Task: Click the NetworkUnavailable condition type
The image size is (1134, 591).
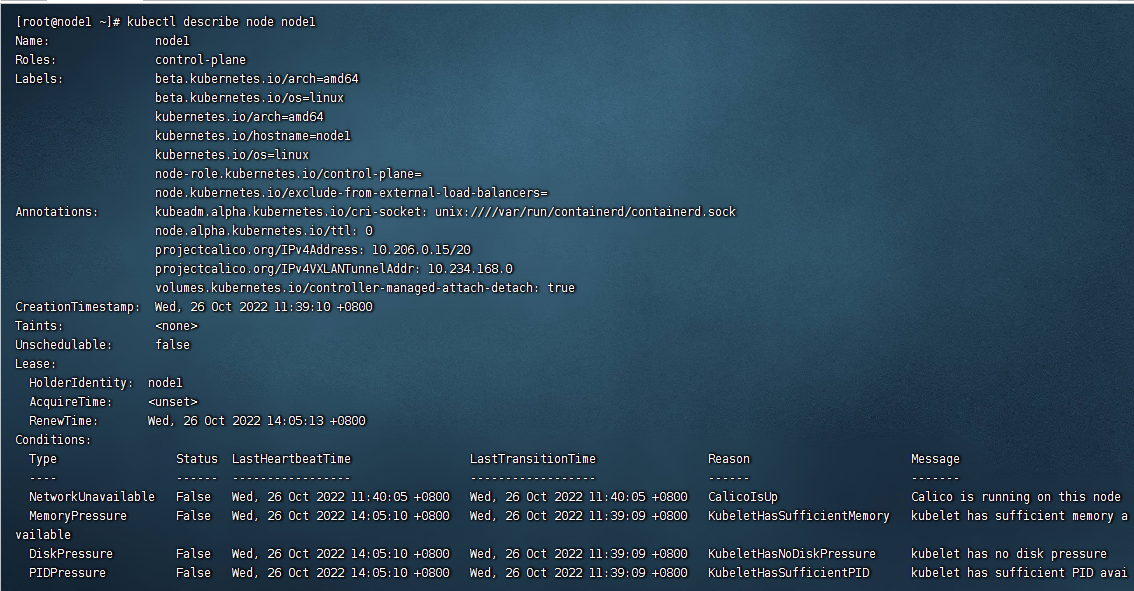Action: point(92,497)
